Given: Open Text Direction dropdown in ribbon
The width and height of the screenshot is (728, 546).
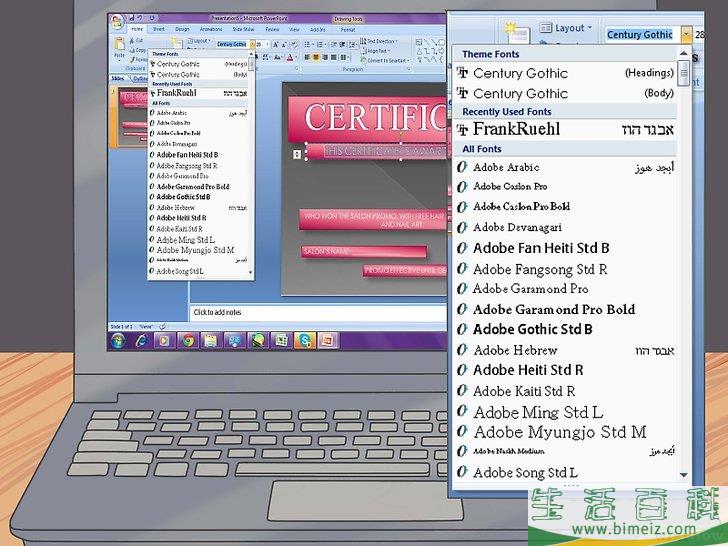Looking at the screenshot, I should (x=379, y=41).
